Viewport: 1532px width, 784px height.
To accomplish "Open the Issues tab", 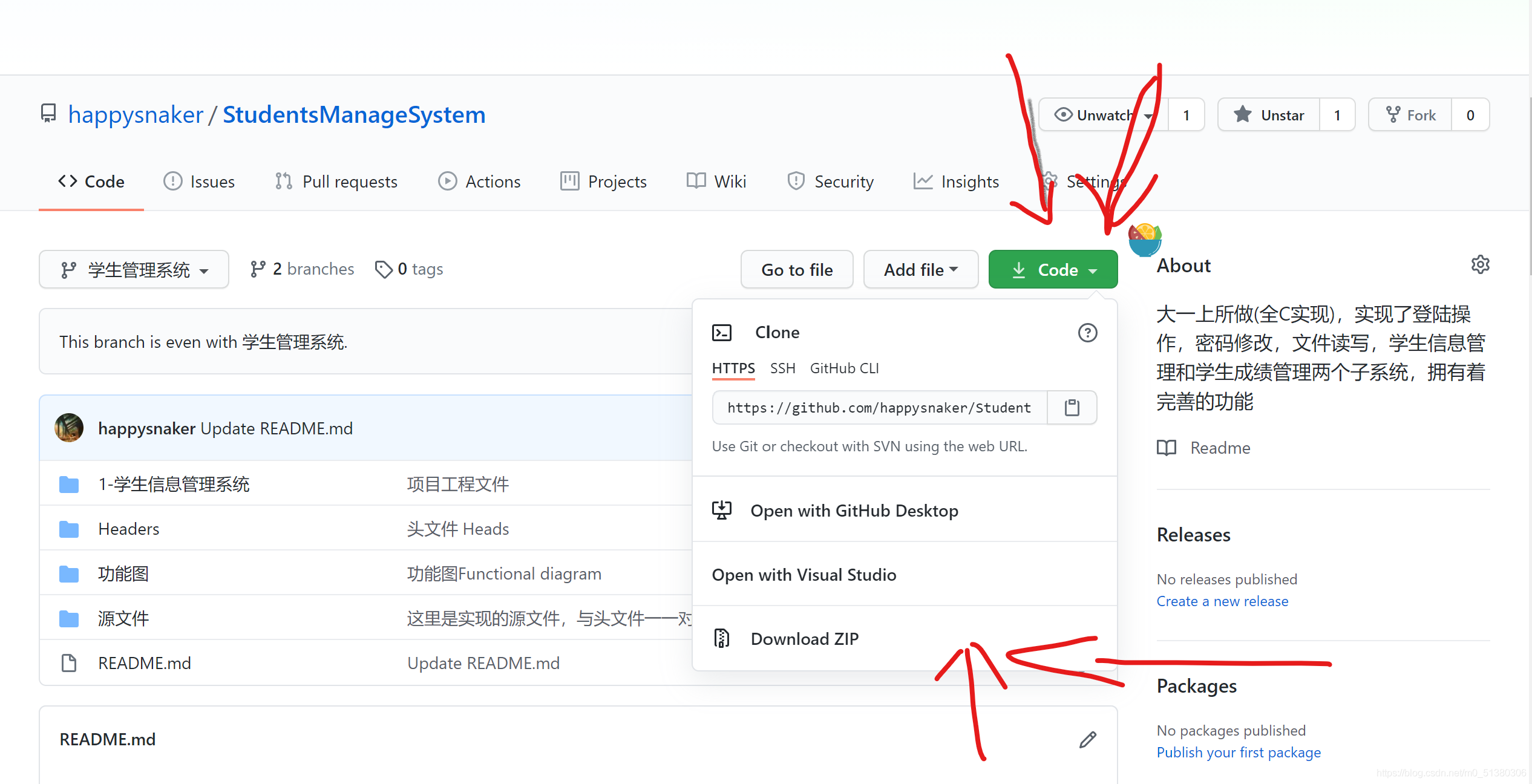I will pos(200,181).
